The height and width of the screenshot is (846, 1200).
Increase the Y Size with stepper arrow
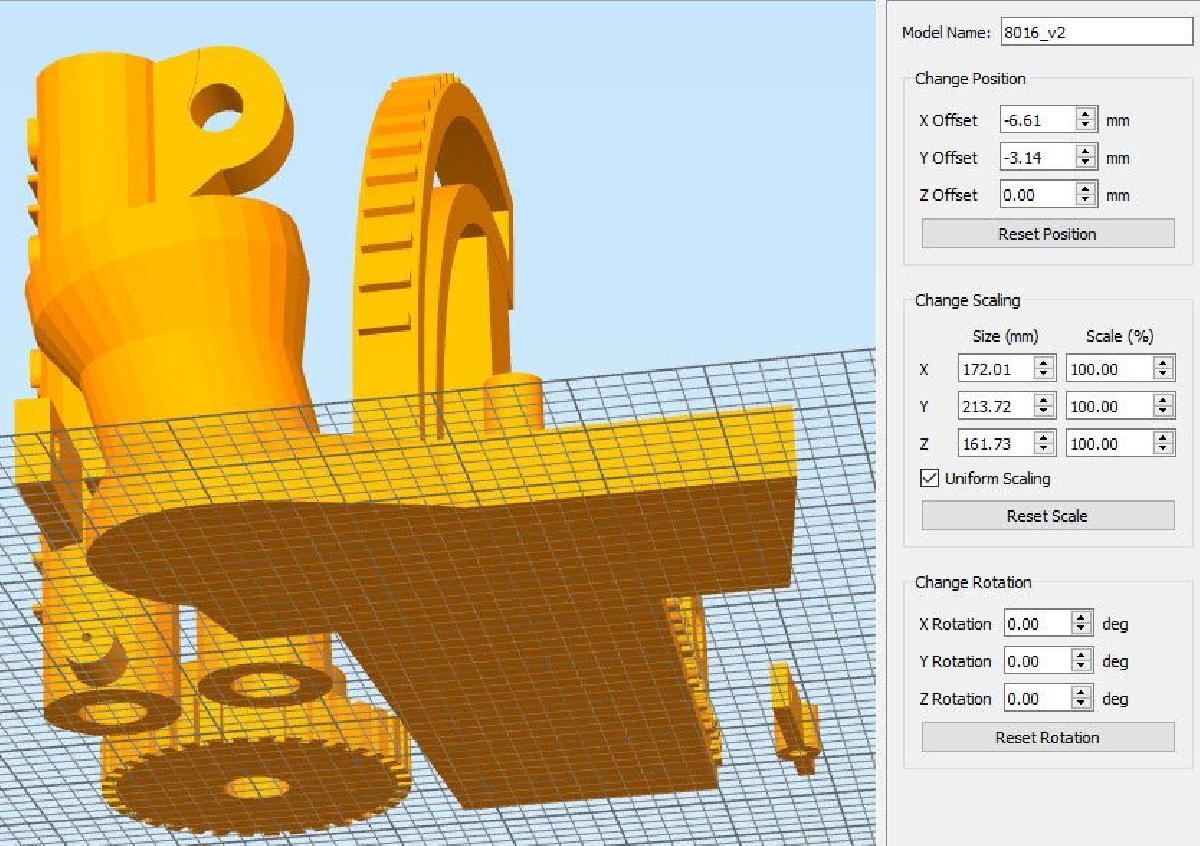coord(1044,400)
